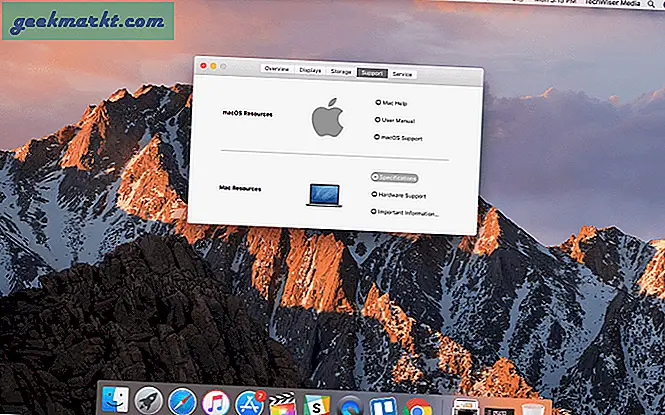The width and height of the screenshot is (665, 415).
Task: Minimize window with the yellow button
Action: [213, 66]
